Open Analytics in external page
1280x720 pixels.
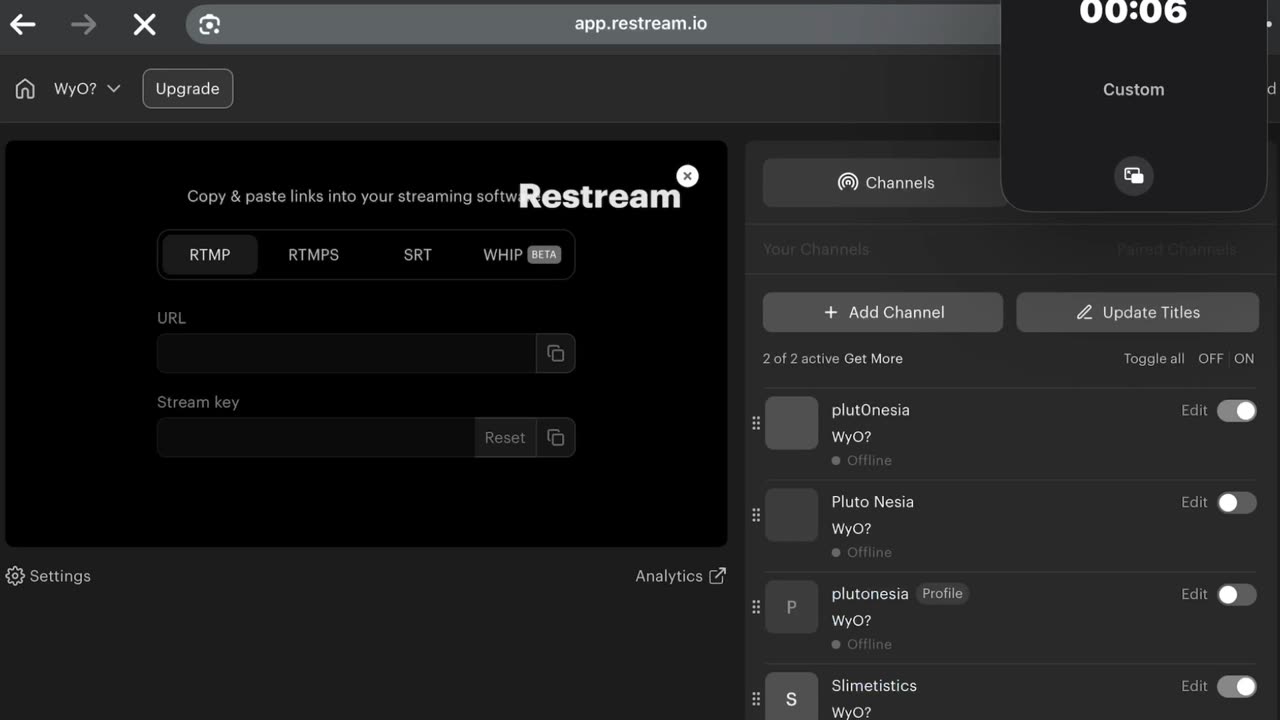680,576
